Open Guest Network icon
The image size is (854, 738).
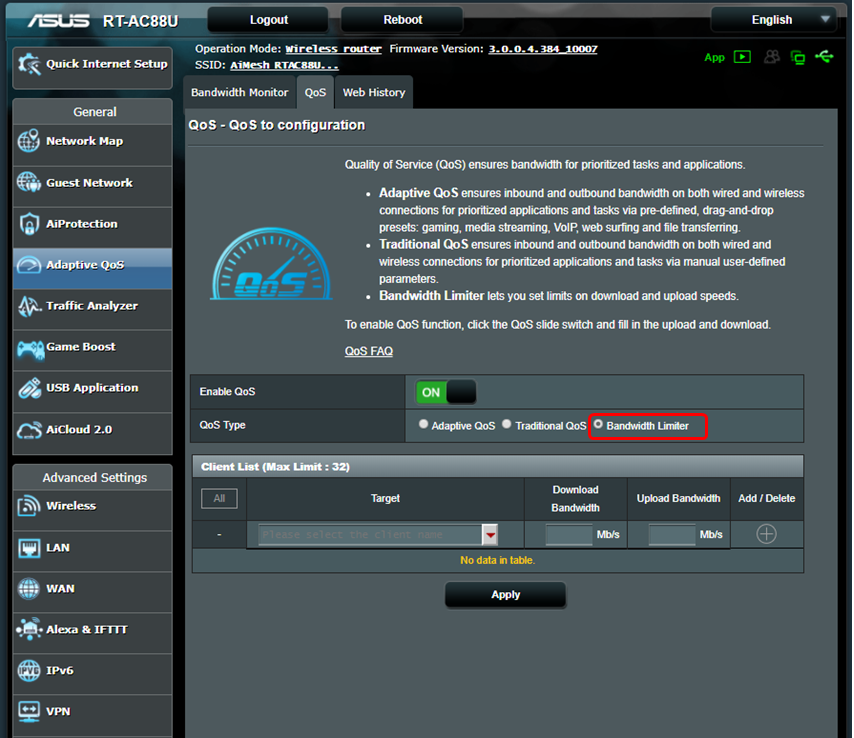pyautogui.click(x=28, y=182)
